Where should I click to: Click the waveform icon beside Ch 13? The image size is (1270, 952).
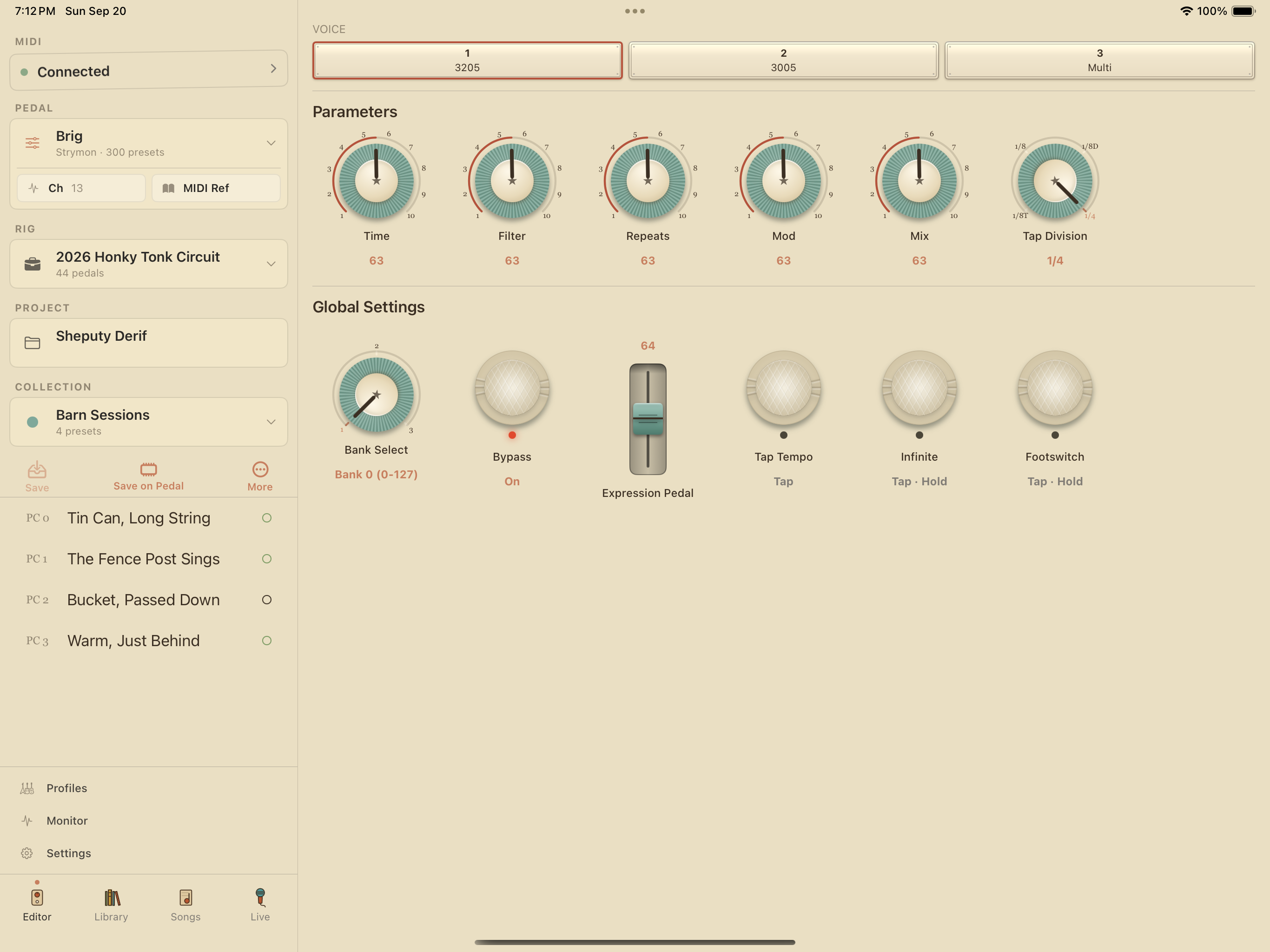click(x=33, y=188)
